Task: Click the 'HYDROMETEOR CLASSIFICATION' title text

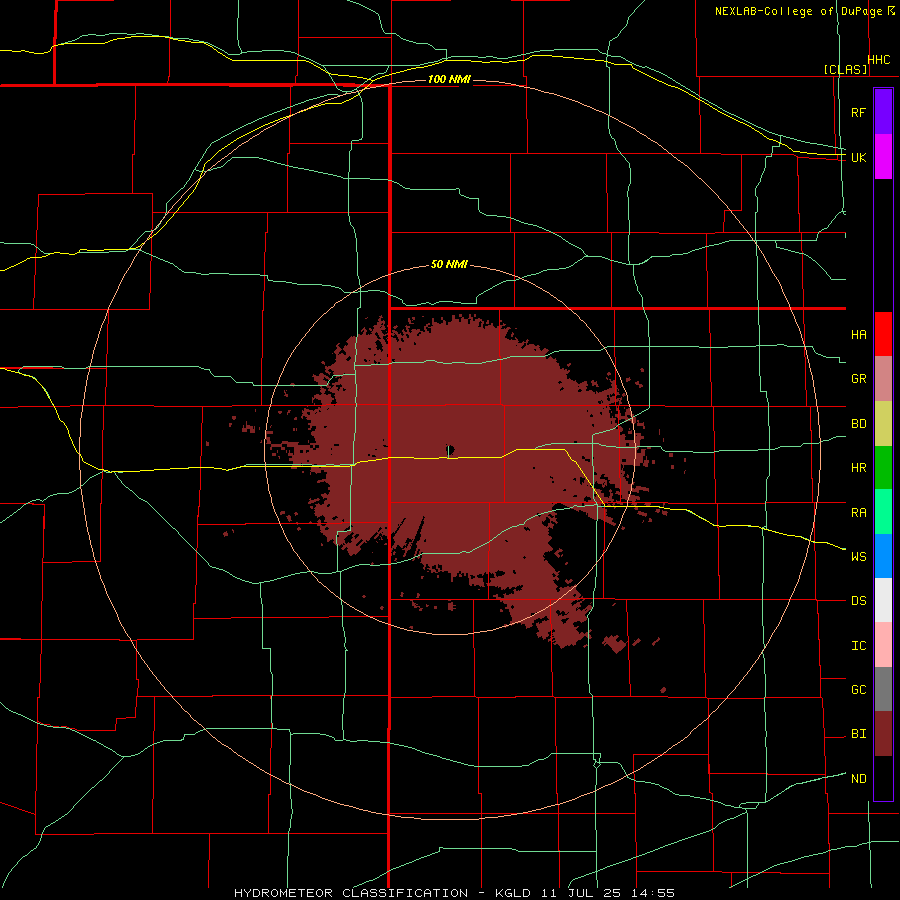Action: 351,893
